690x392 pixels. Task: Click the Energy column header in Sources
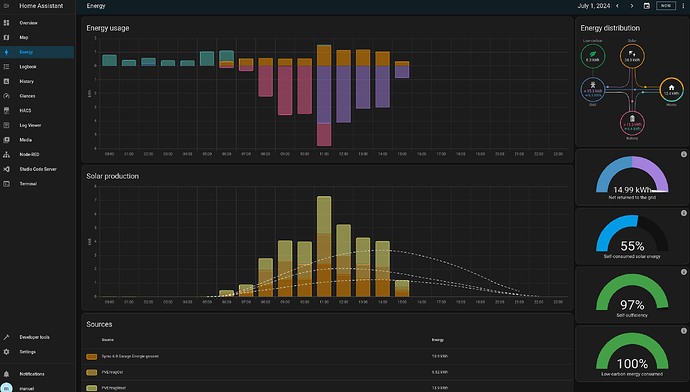pyautogui.click(x=437, y=340)
